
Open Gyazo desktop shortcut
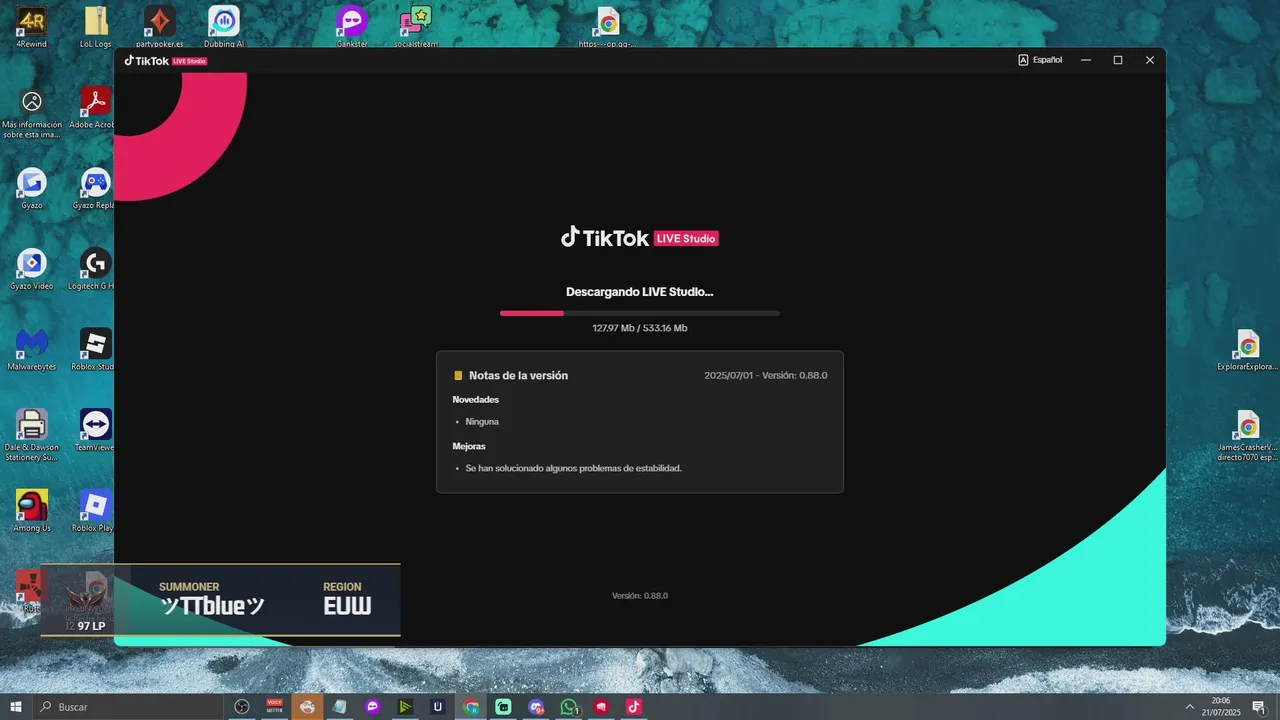pos(32,188)
